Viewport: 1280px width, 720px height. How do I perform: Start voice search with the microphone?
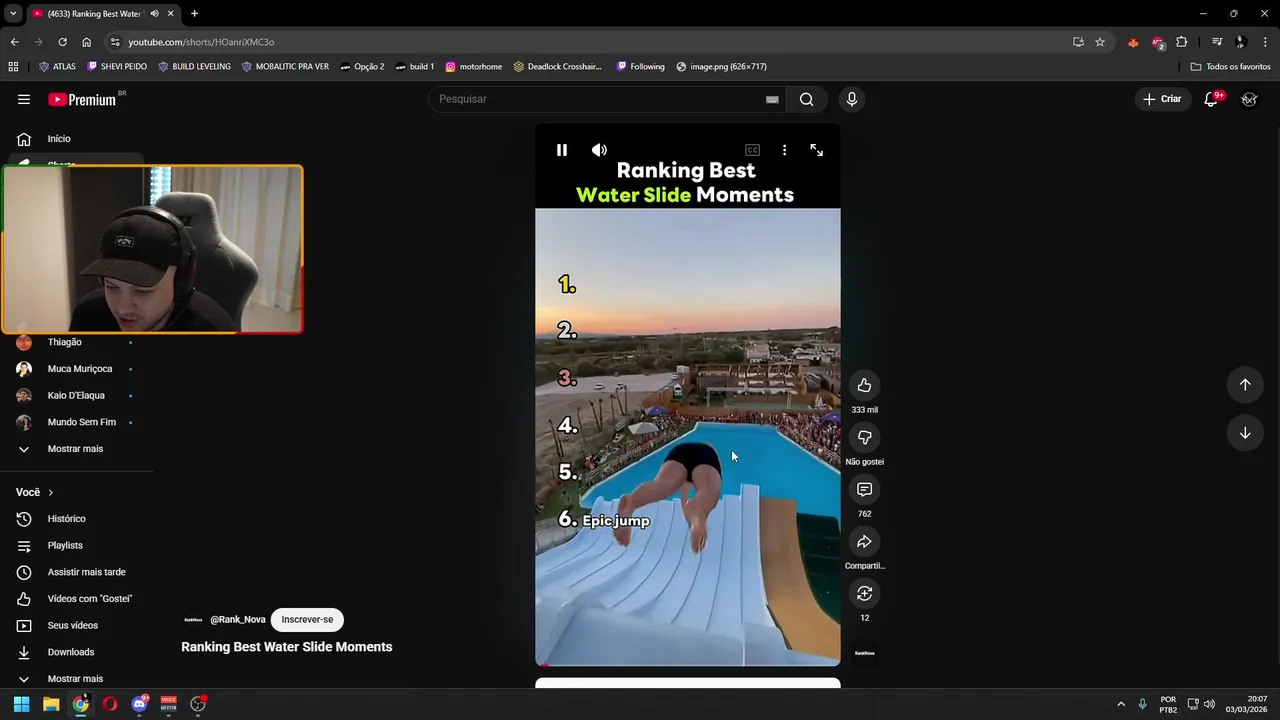coord(852,99)
